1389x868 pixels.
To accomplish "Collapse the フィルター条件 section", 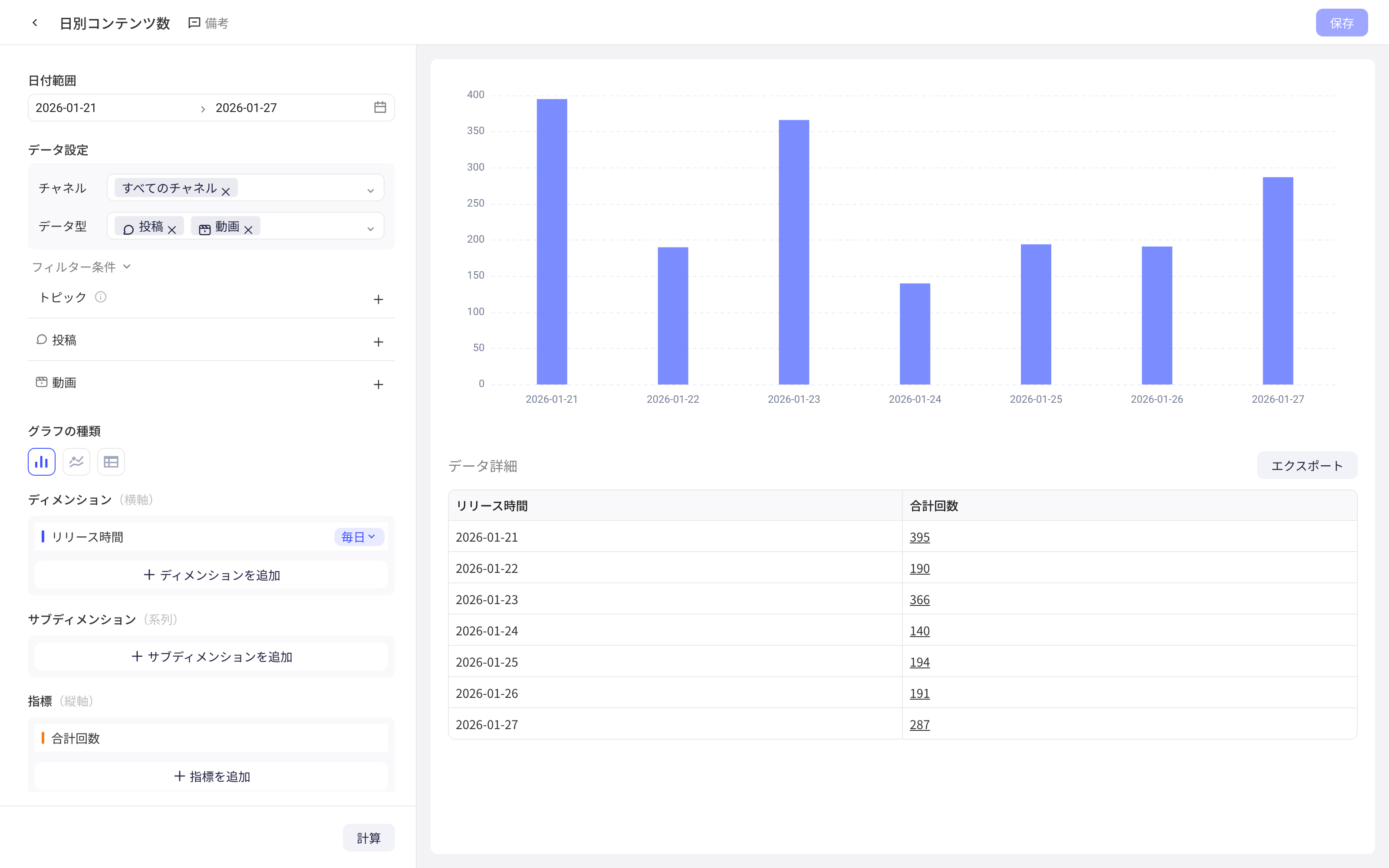I will coord(82,267).
